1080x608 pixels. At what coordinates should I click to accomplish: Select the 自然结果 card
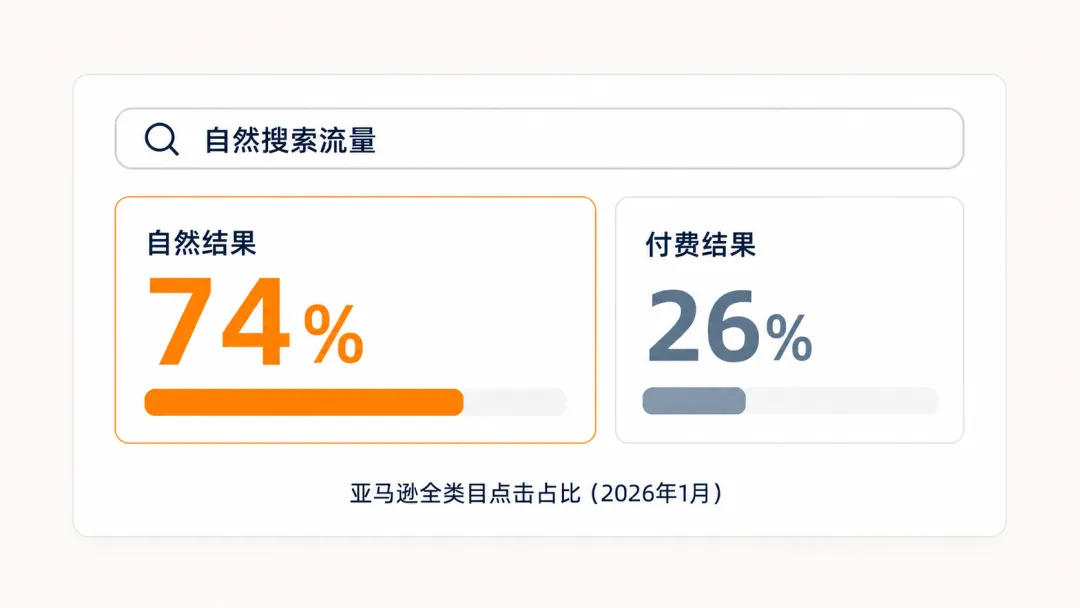pyautogui.click(x=355, y=319)
